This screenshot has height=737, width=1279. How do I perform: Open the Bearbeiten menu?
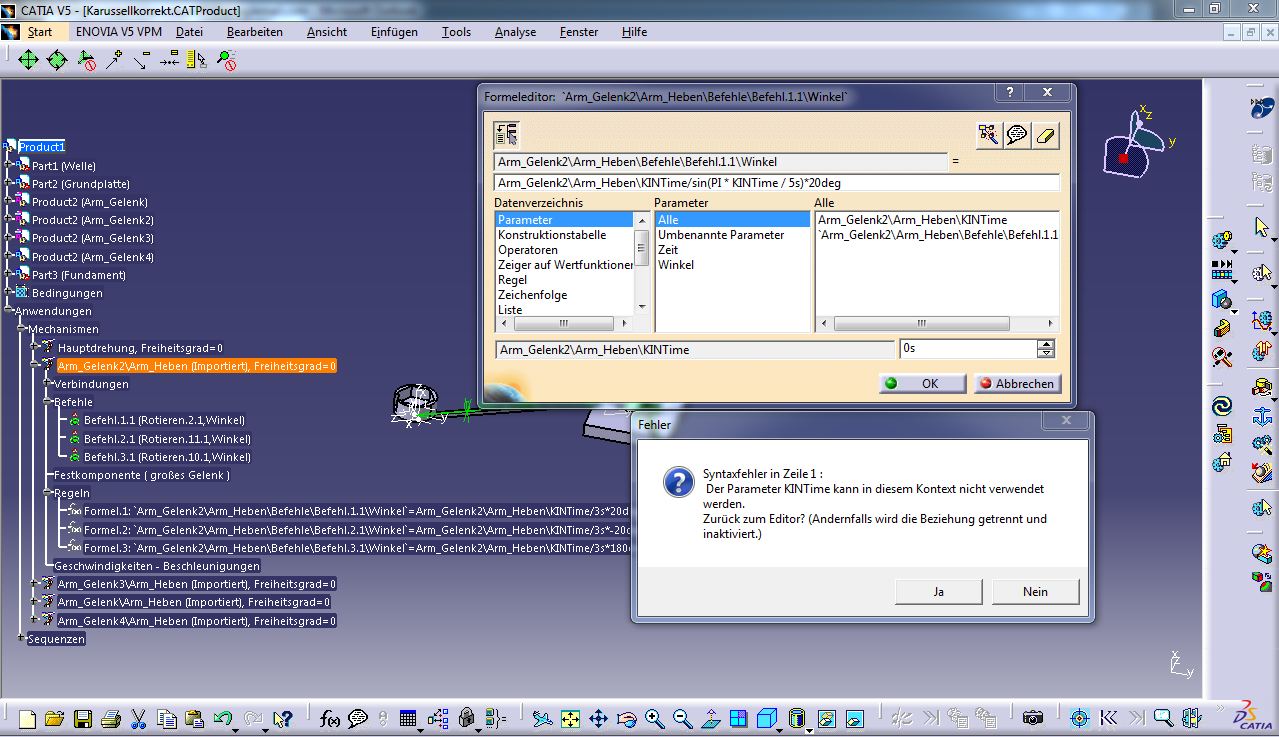(255, 32)
